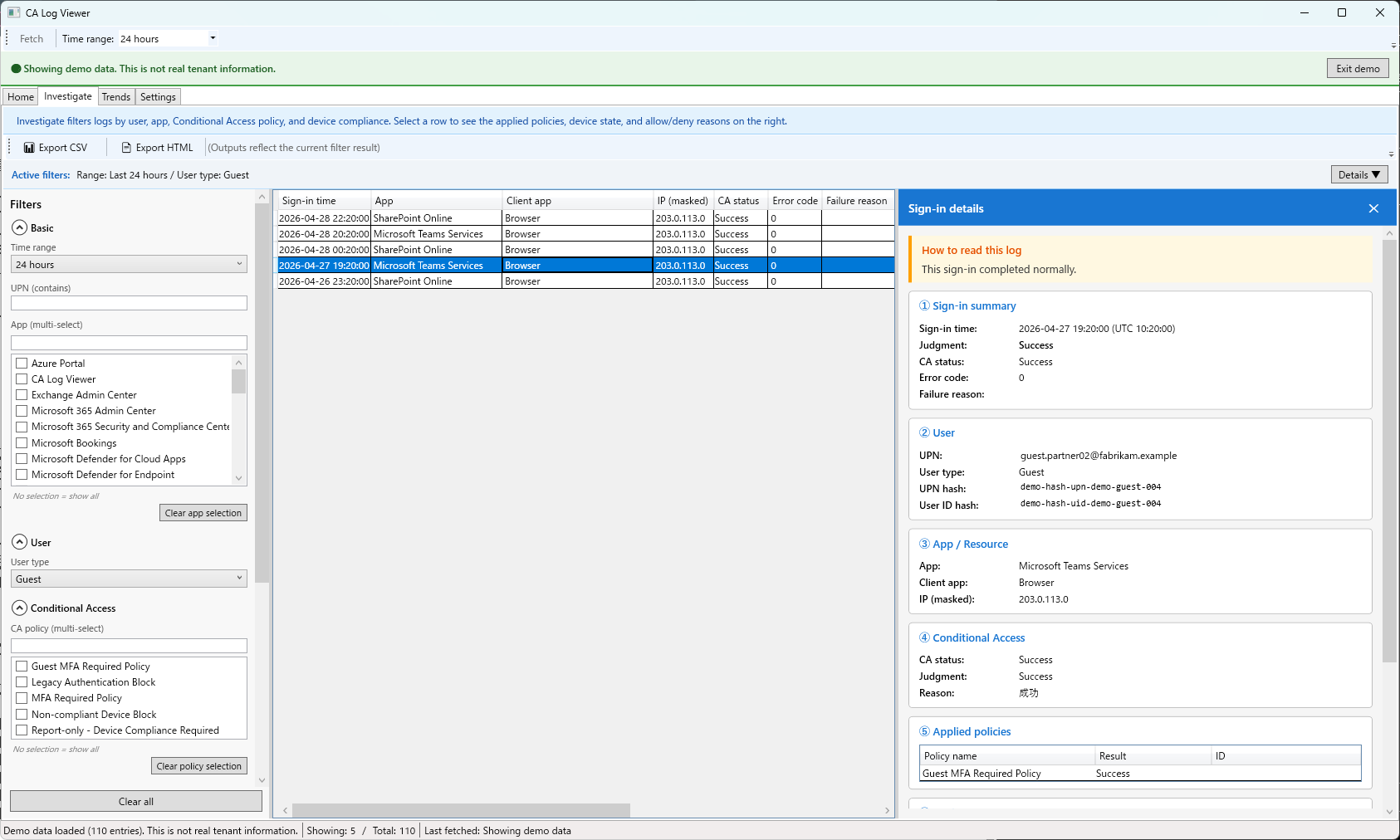The image size is (1400, 840).
Task: Click the Export HTML document icon
Action: click(126, 148)
